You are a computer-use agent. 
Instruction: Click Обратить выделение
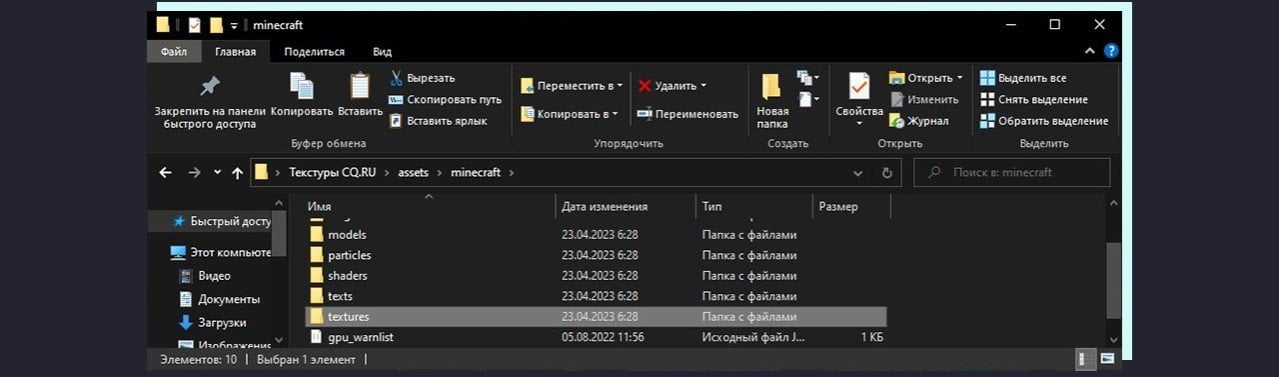pyautogui.click(x=1043, y=121)
